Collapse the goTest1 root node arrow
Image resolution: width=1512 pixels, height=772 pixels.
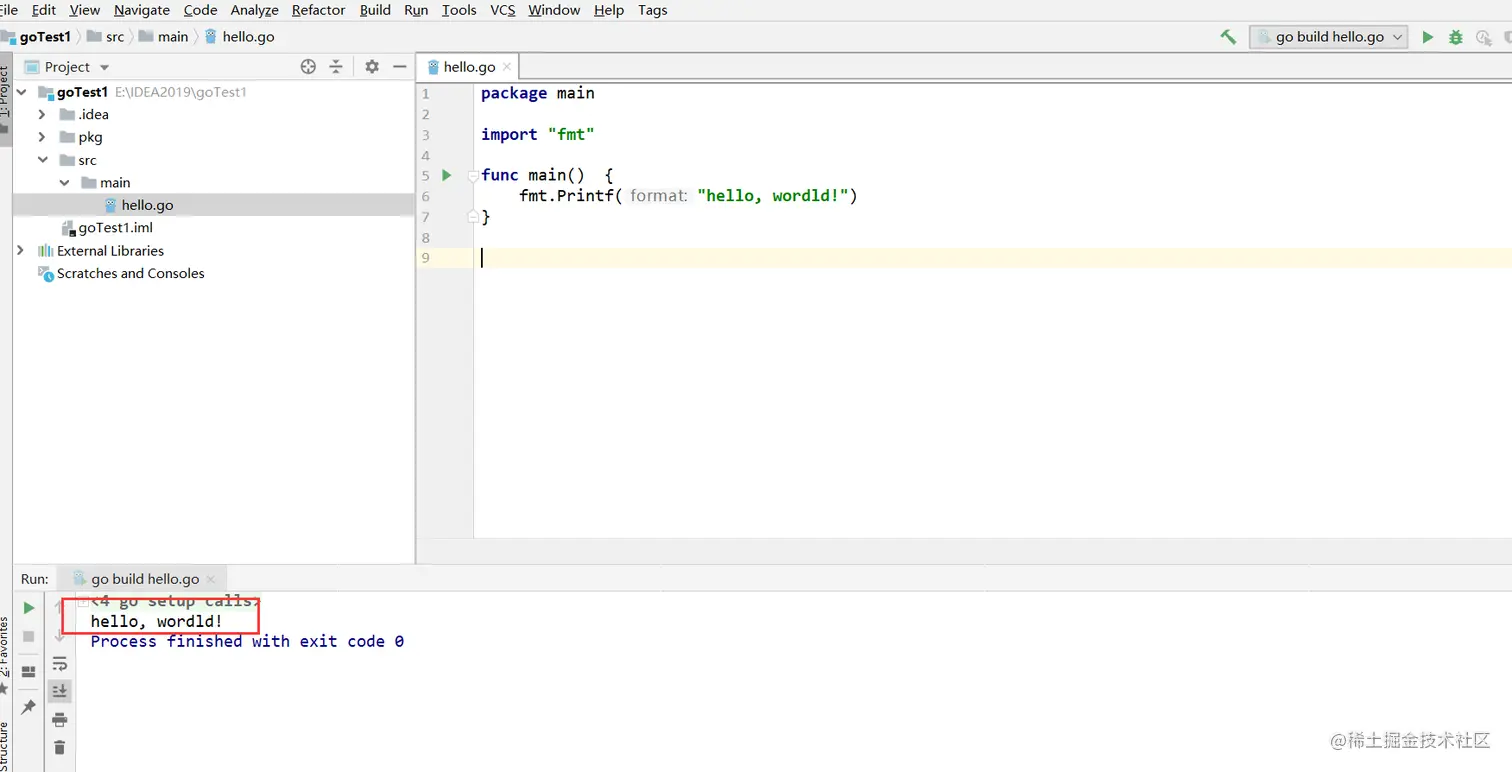pos(21,92)
